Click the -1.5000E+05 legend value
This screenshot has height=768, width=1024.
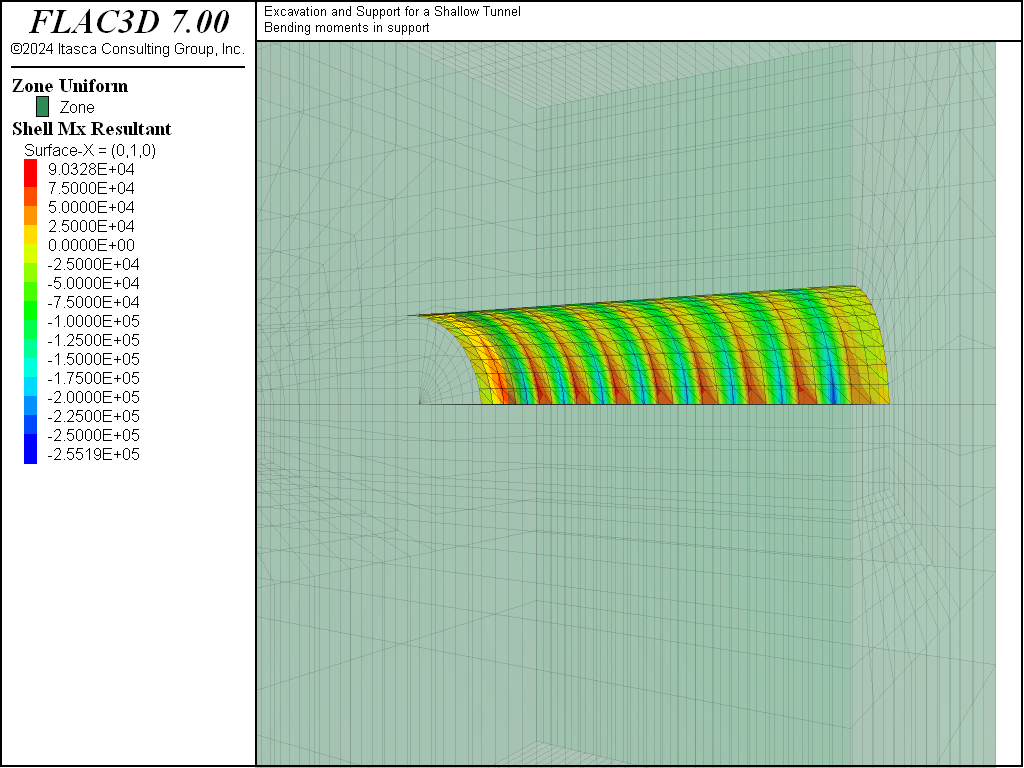click(93, 359)
